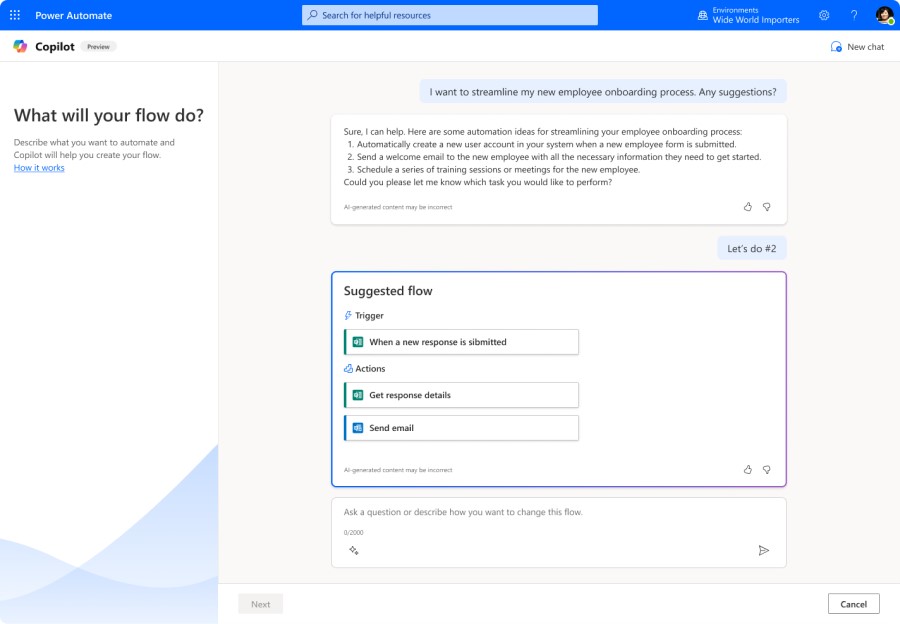Open your account avatar
Screen dimensions: 900x624
click(881, 14)
